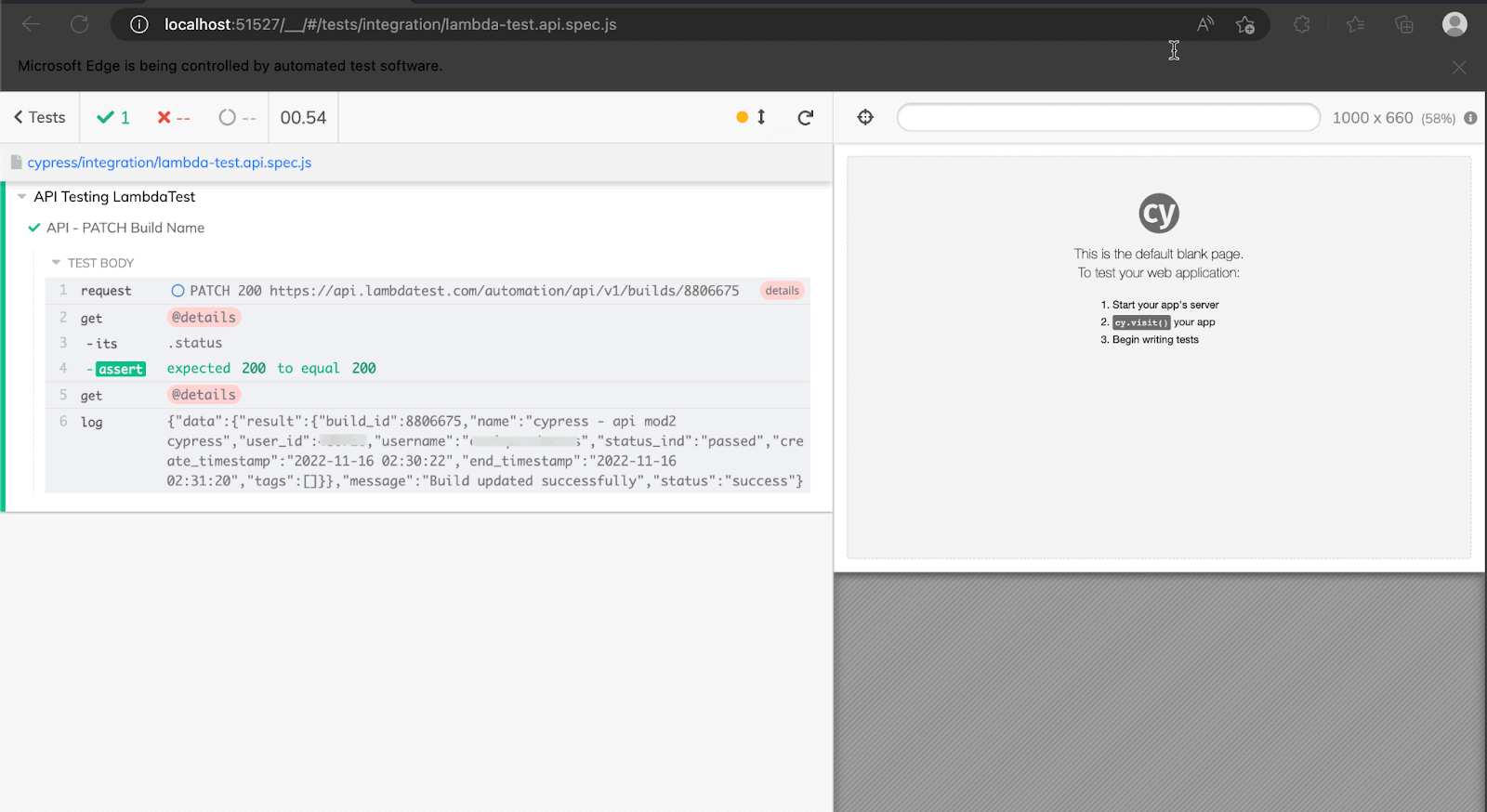Go back to the Tests list
The height and width of the screenshot is (812, 1487).
tap(39, 117)
